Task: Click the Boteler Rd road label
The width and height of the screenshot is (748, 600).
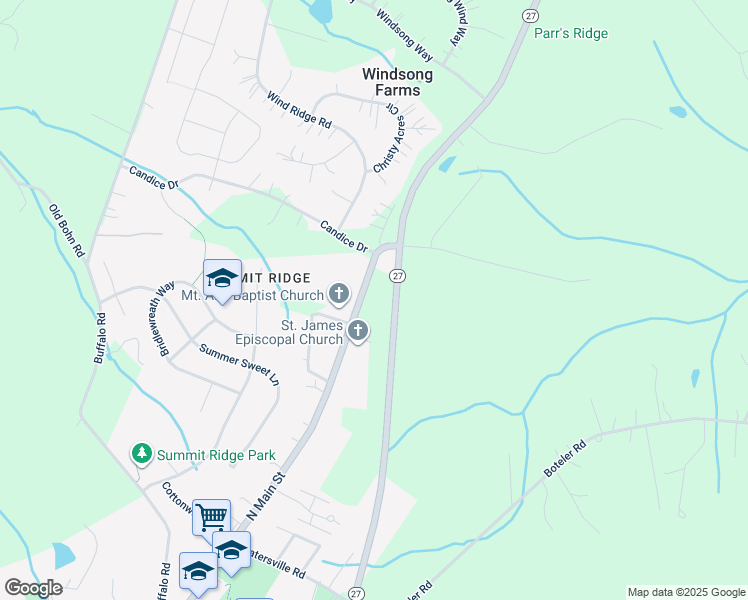Action: pyautogui.click(x=565, y=459)
